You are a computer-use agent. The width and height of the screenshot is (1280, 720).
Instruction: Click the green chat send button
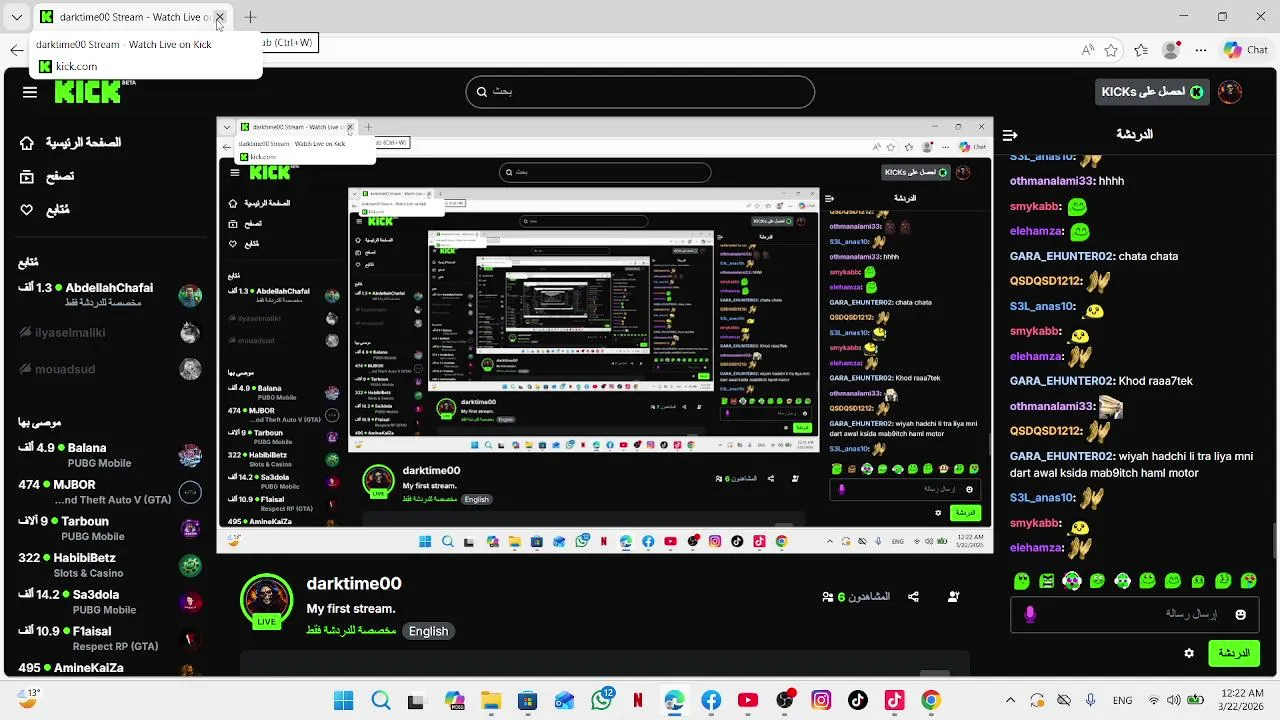(1234, 653)
